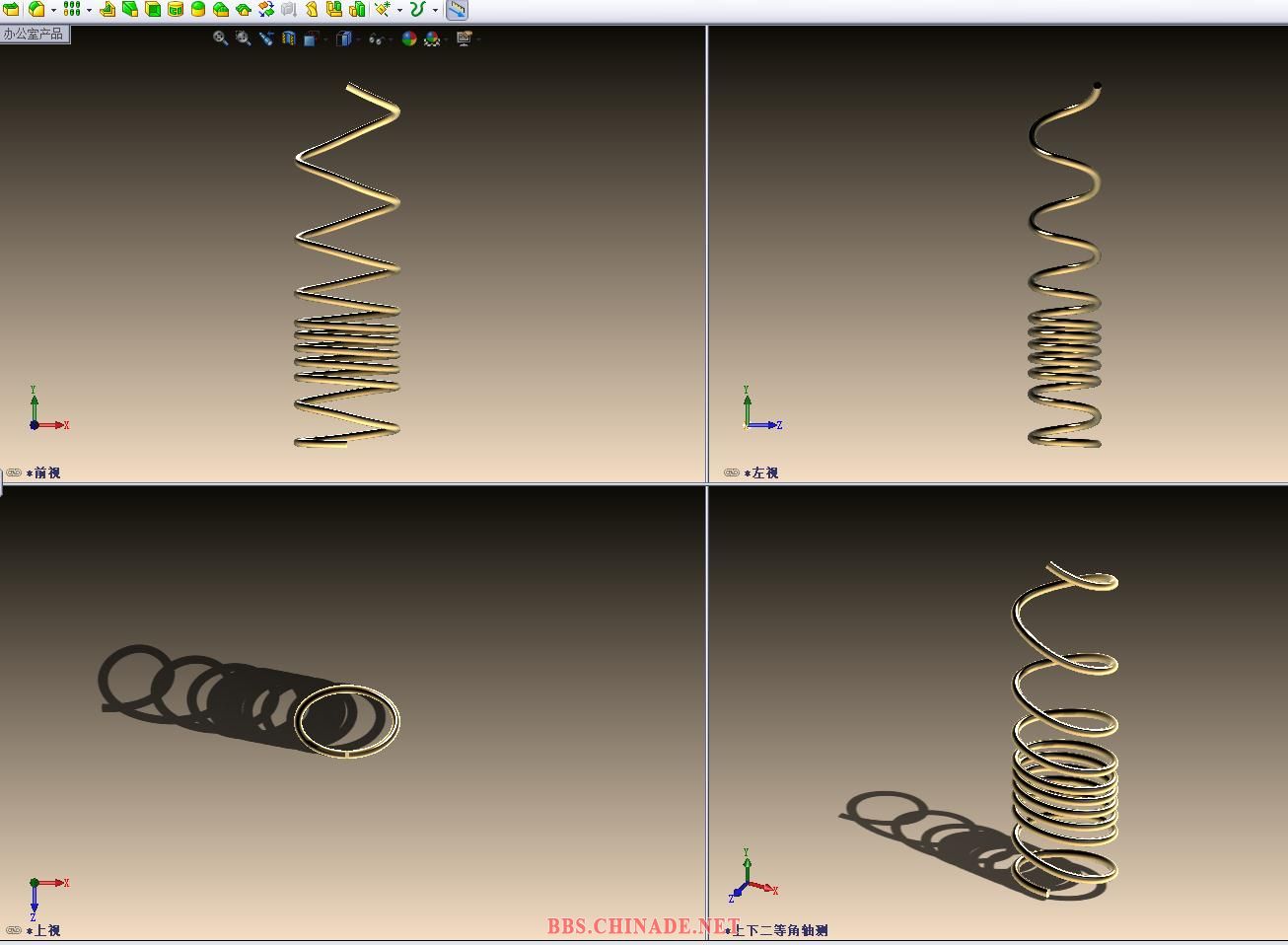Screen dimensions: 1288x945
Task: Click the 办公室产品 tab label
Action: [x=33, y=34]
